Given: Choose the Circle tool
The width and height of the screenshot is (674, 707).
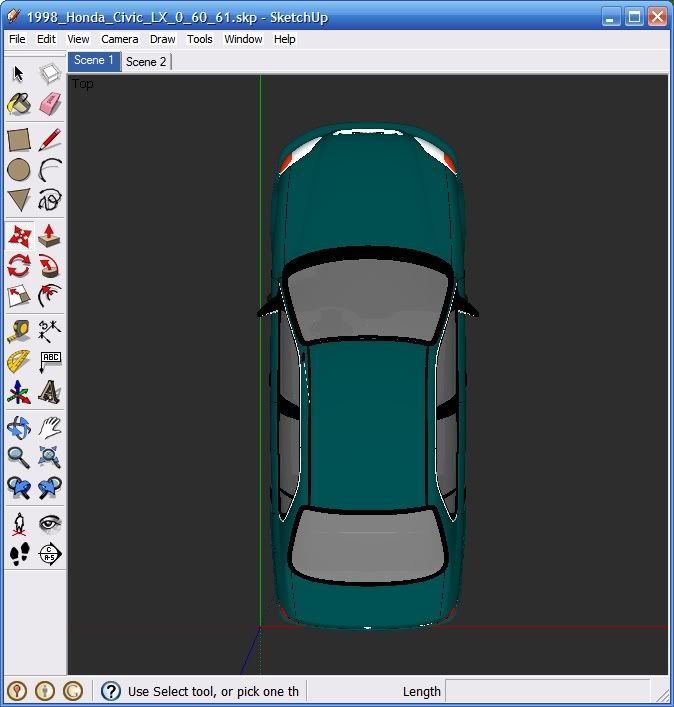Looking at the screenshot, I should (18, 170).
